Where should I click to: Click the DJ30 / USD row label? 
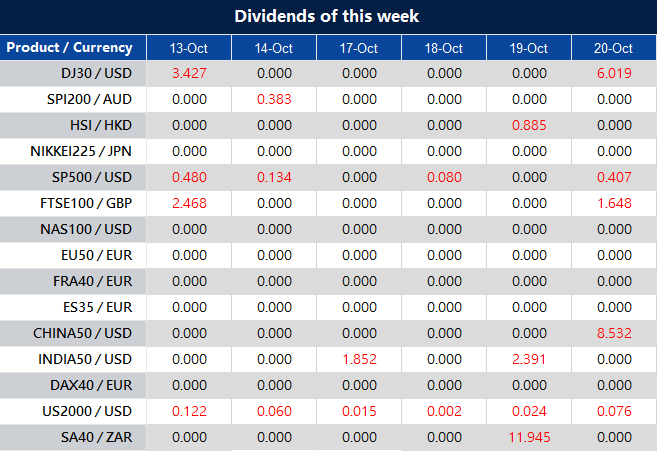coord(96,74)
